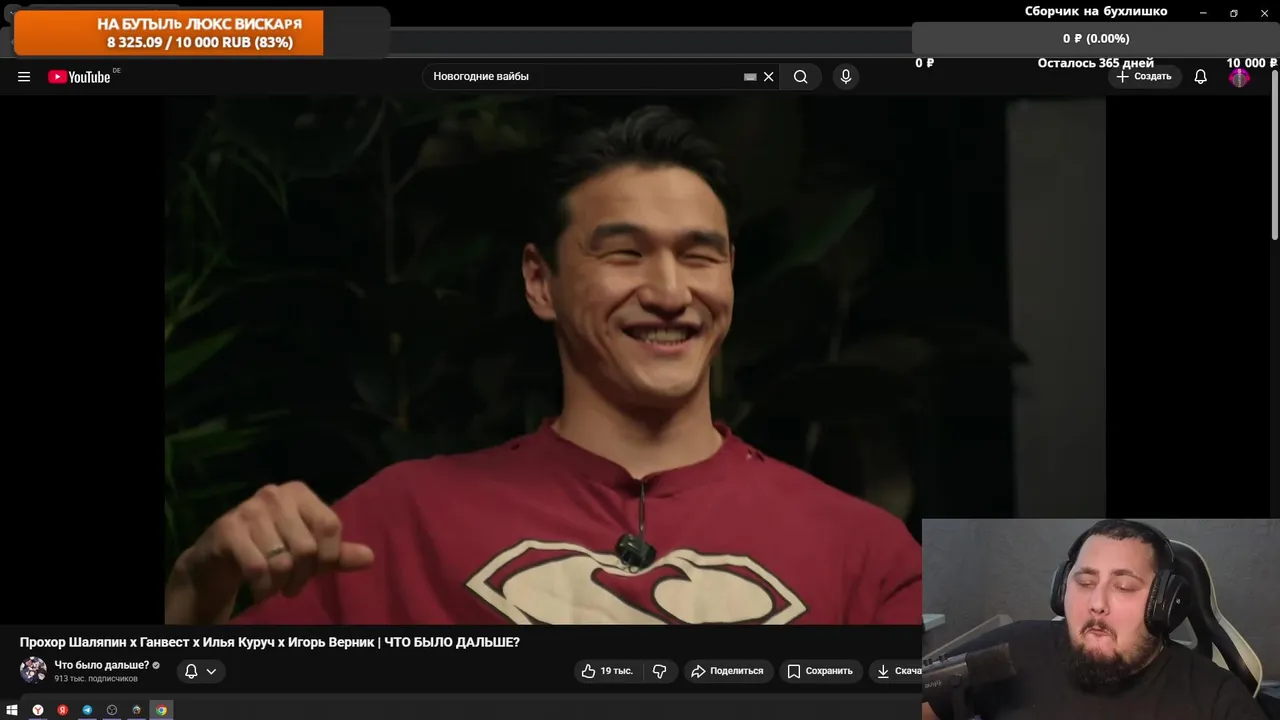Start voice search with microphone

846,77
